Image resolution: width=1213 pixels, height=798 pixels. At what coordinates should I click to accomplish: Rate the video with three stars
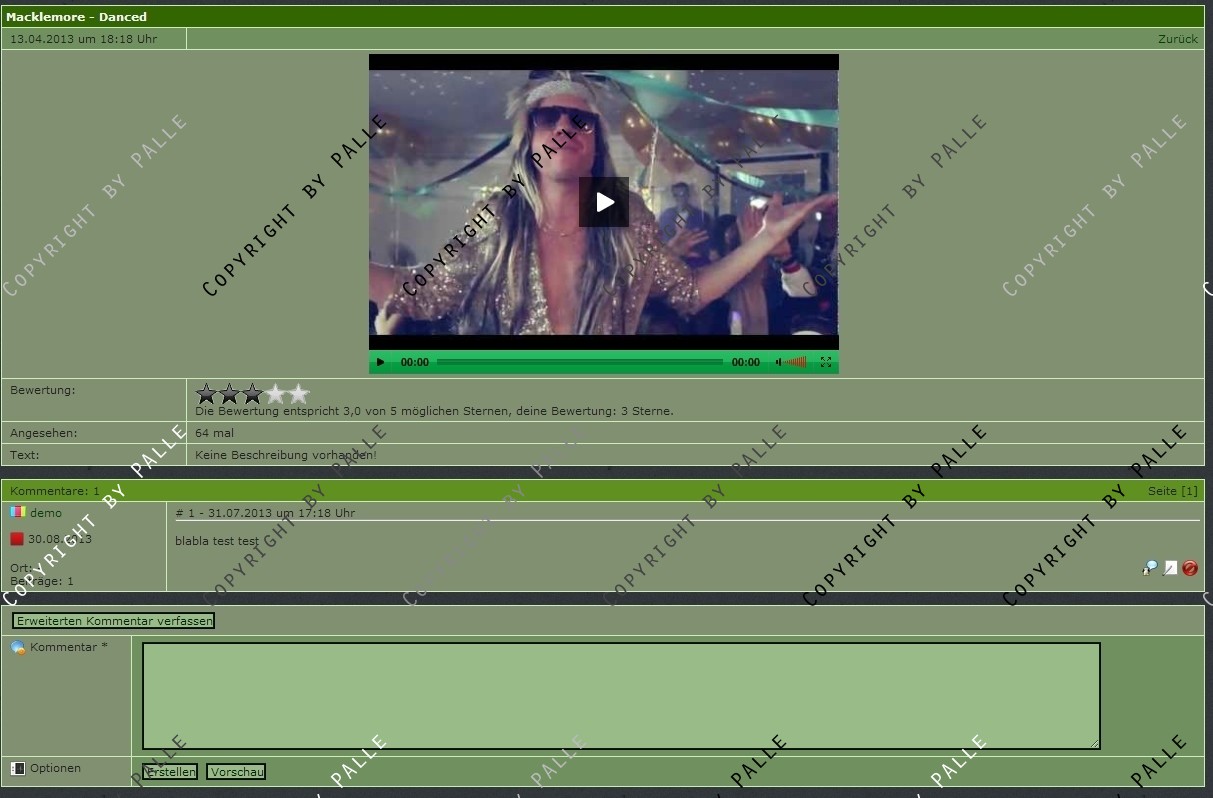[253, 394]
